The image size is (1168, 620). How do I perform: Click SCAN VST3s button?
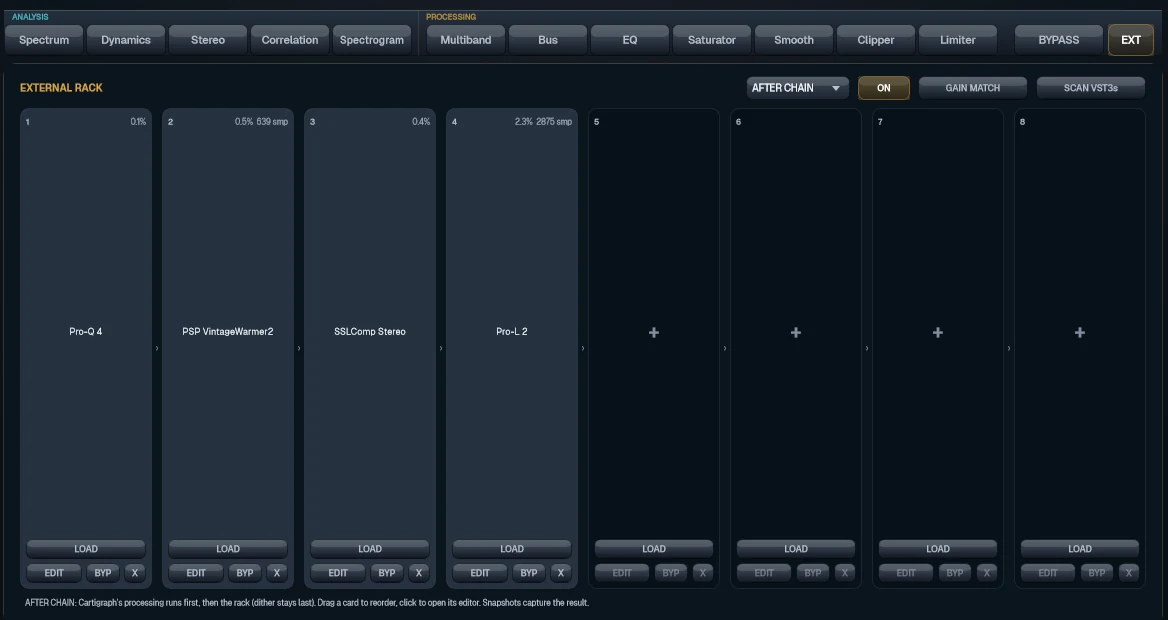click(x=1091, y=88)
